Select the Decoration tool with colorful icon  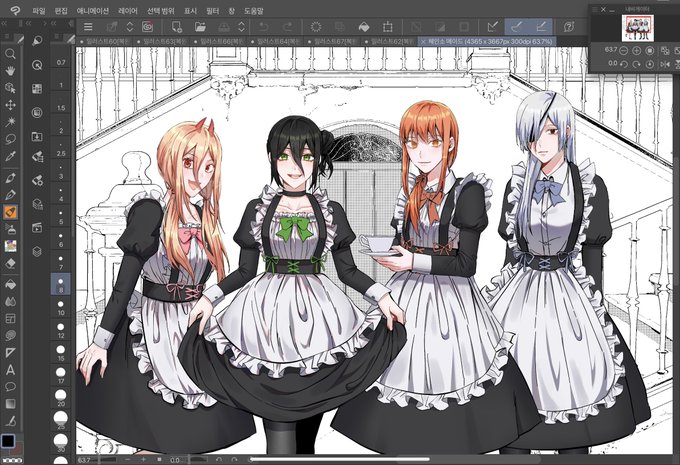(x=10, y=246)
